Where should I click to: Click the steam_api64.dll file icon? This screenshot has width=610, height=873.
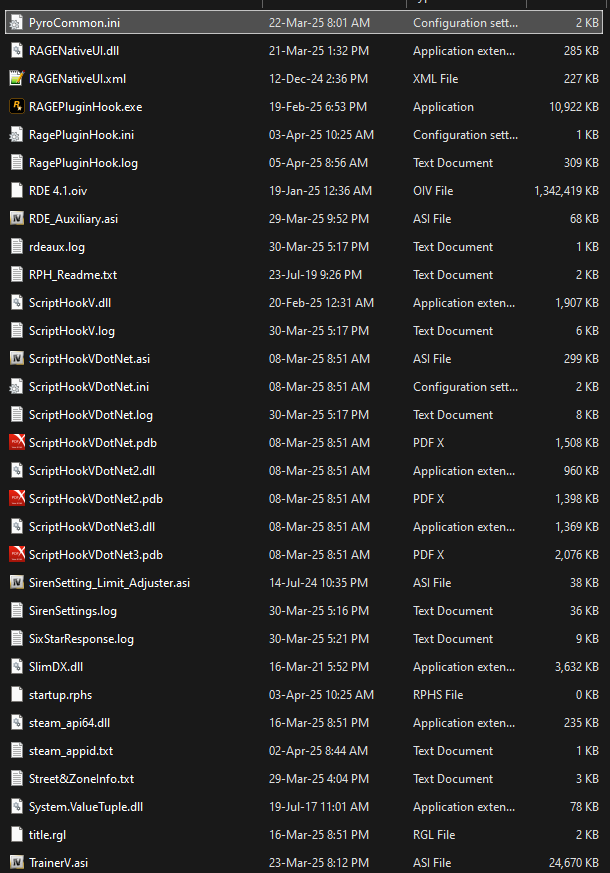(x=17, y=723)
